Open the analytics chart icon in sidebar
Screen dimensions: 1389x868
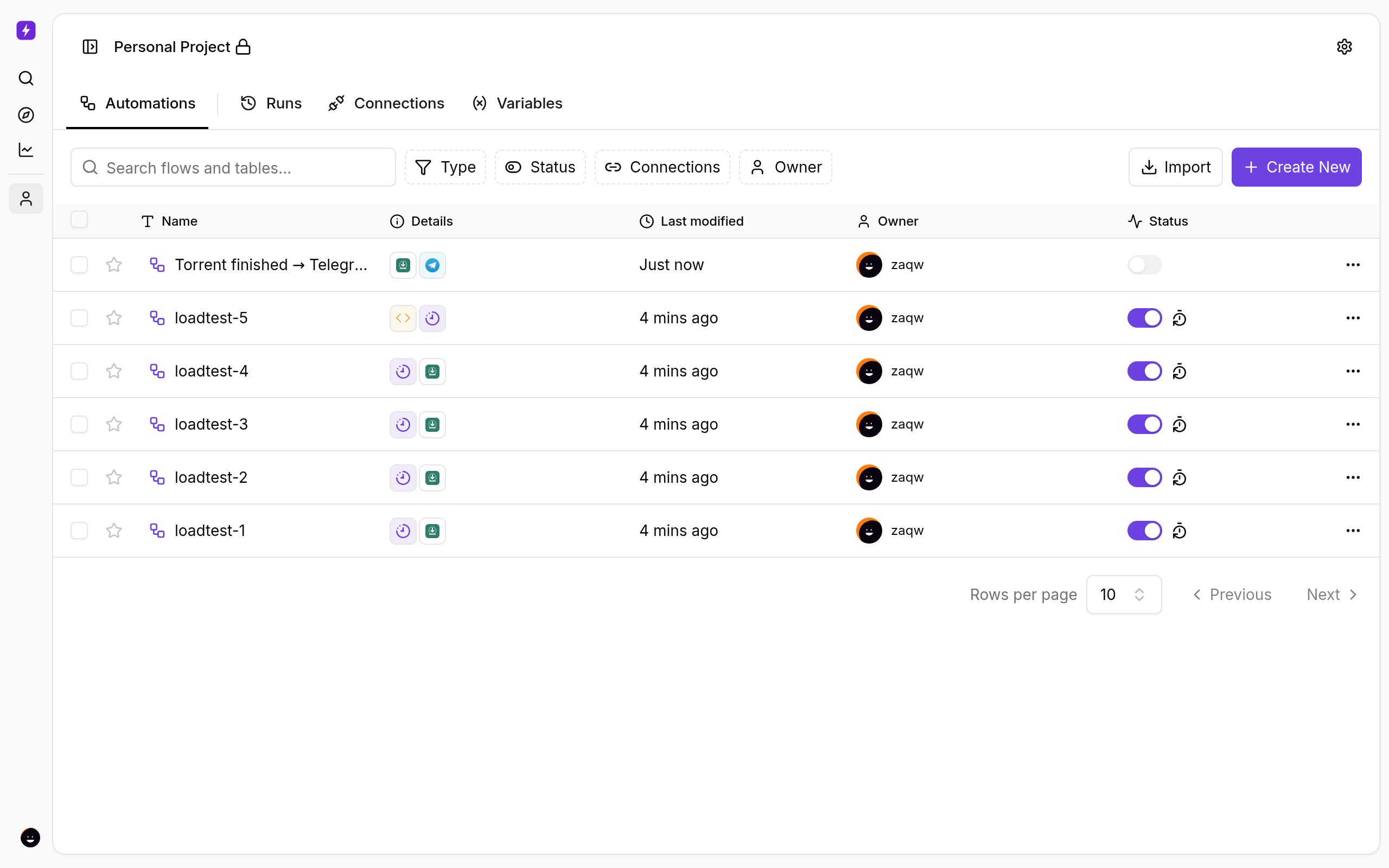click(x=26, y=150)
